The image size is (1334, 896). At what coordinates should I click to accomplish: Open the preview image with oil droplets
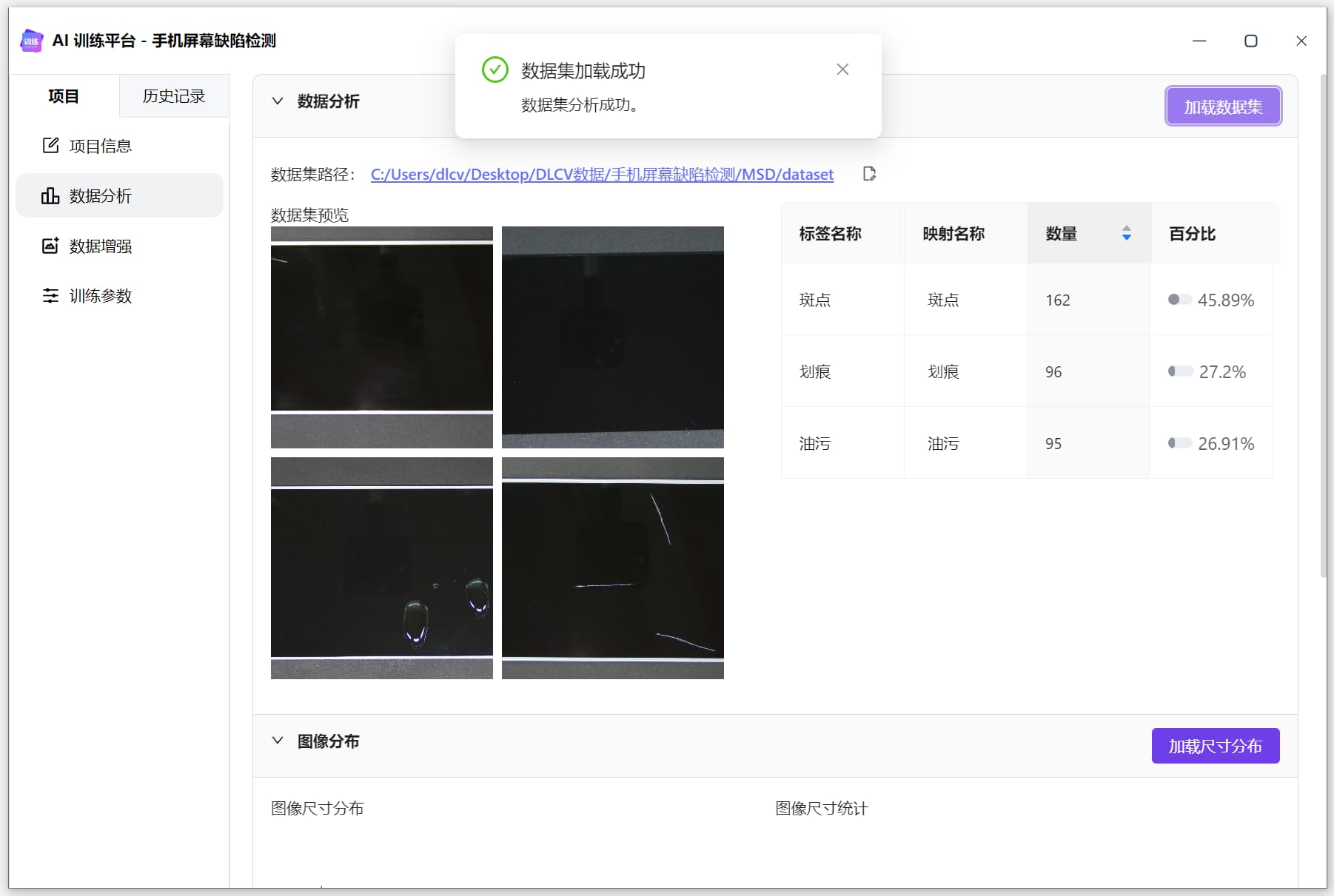(382, 568)
